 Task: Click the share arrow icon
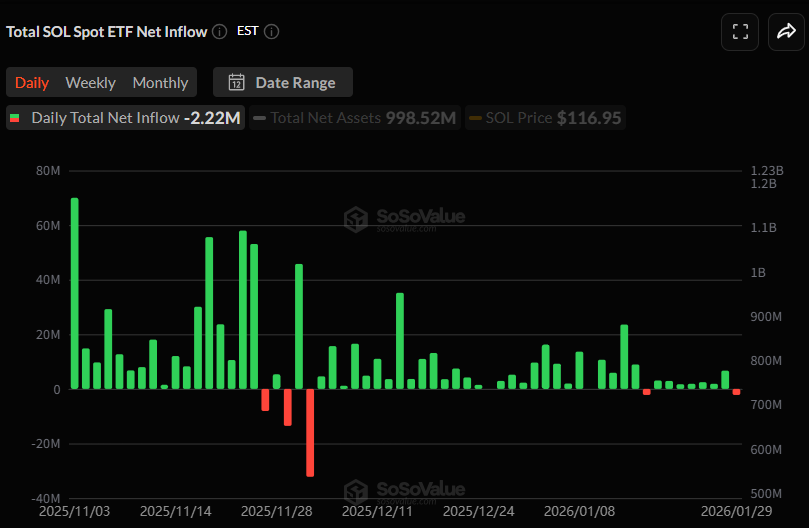coord(785,32)
